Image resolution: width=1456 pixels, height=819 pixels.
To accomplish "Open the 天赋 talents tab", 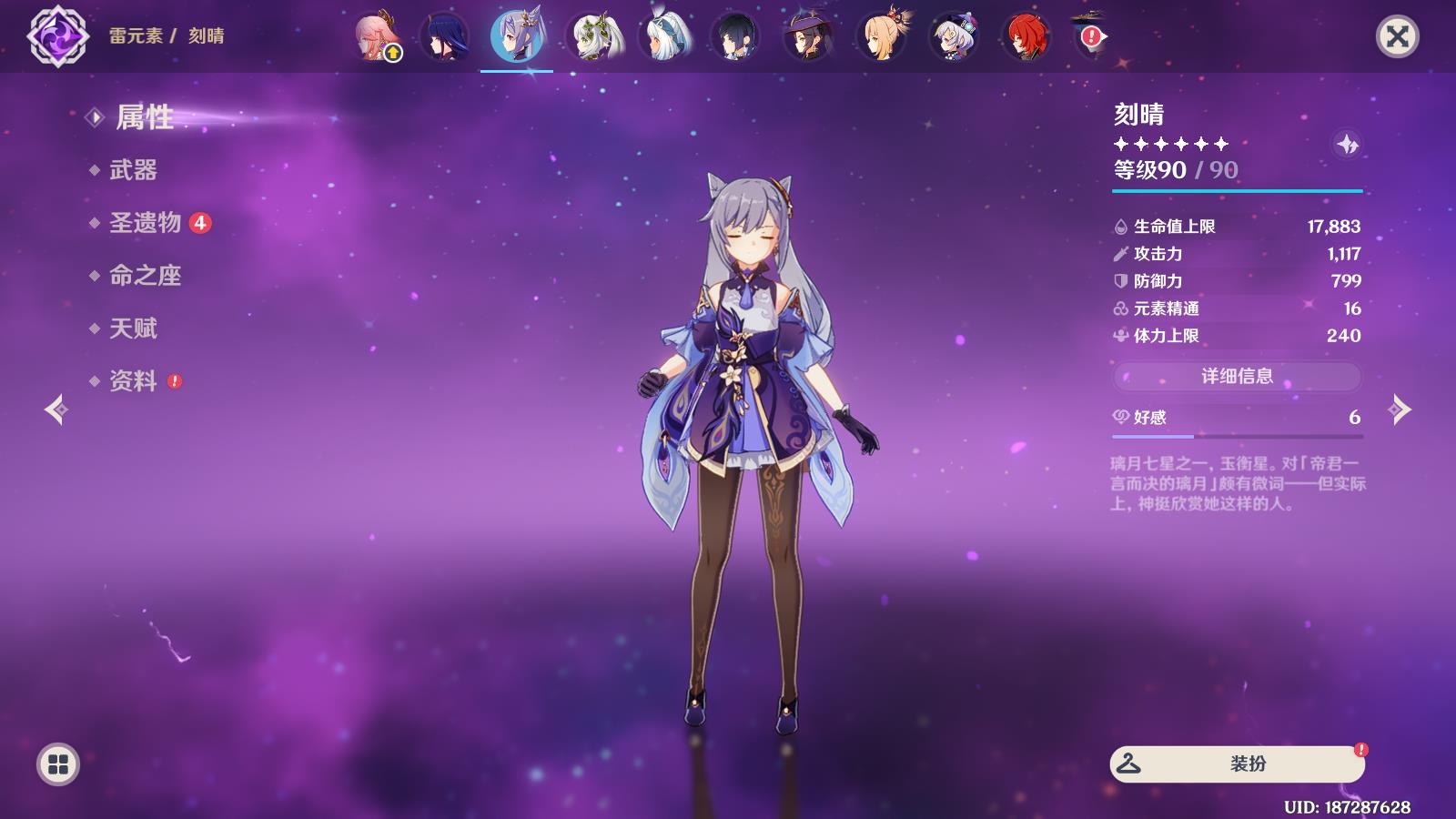I will click(133, 329).
